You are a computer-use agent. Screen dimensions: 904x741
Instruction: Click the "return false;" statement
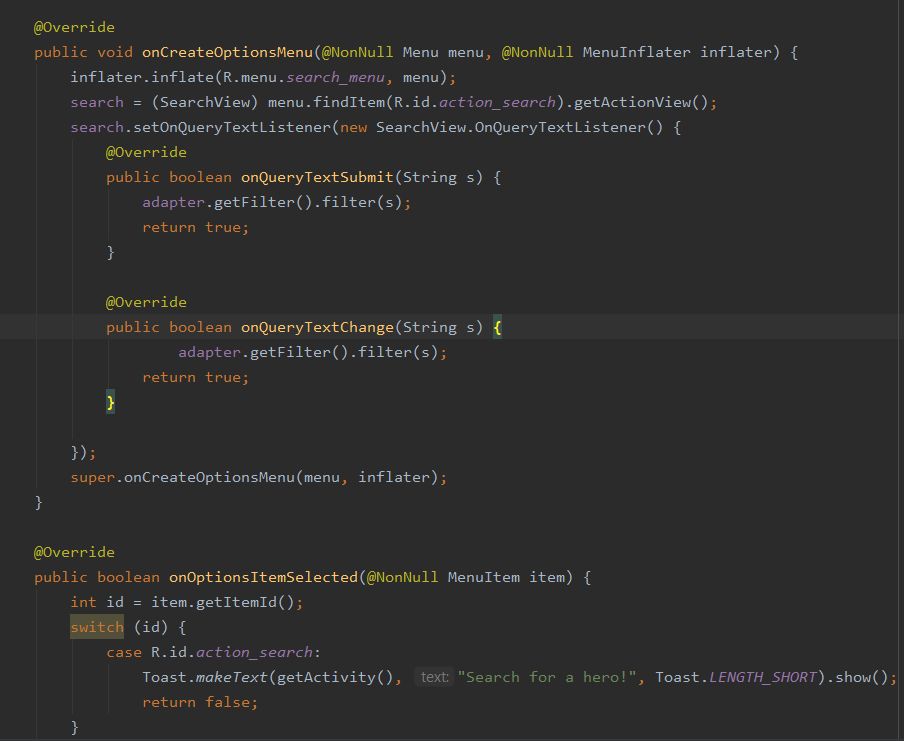200,702
